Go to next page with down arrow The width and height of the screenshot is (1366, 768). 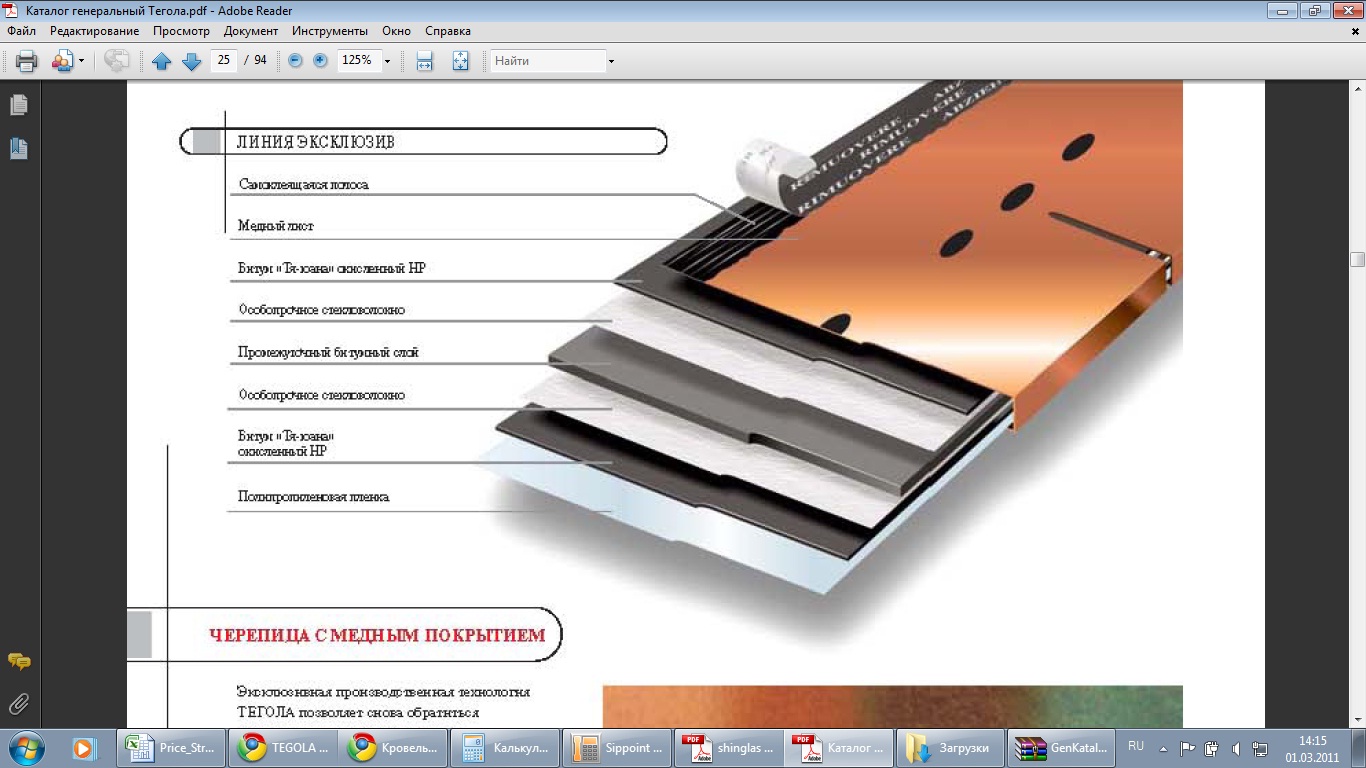(x=191, y=61)
